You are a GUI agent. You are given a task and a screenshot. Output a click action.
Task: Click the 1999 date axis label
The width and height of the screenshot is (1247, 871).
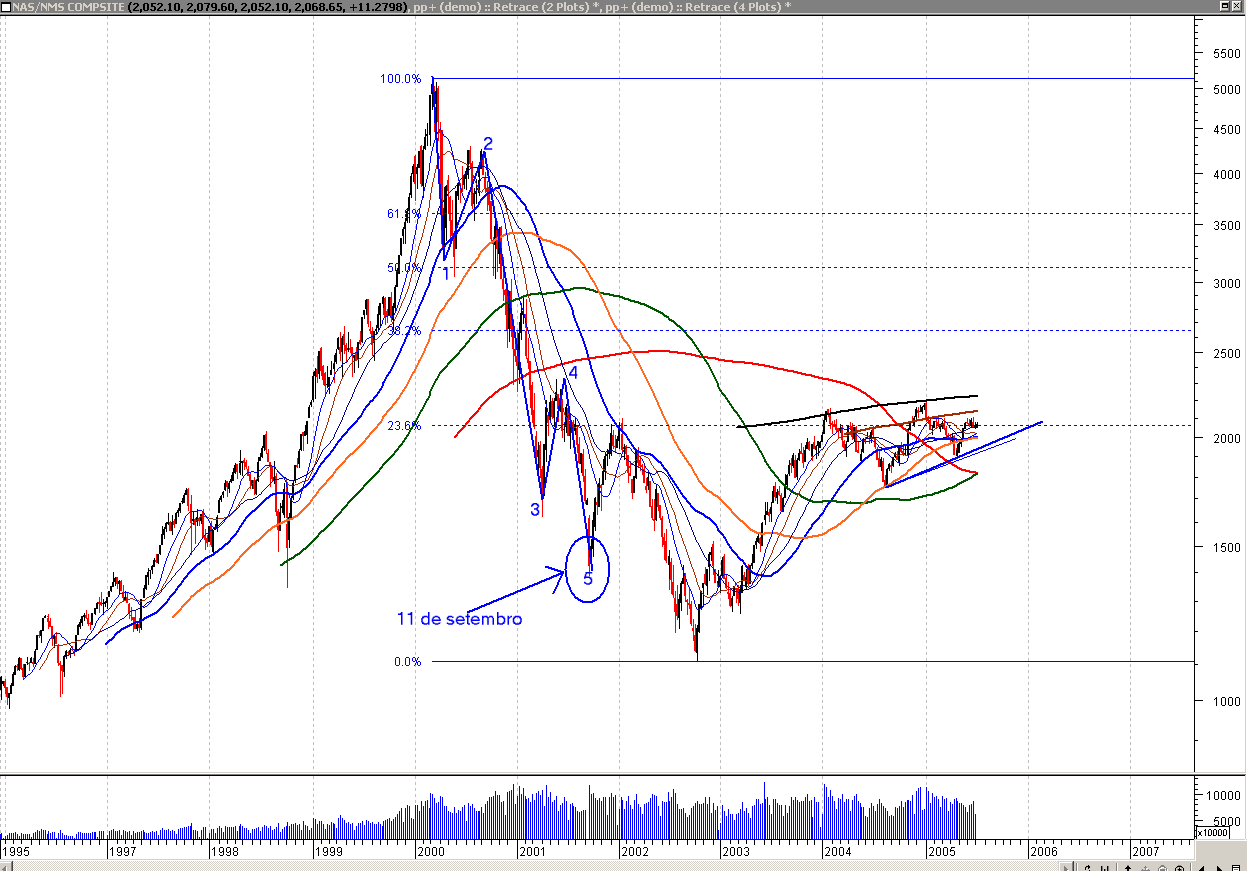[x=327, y=851]
